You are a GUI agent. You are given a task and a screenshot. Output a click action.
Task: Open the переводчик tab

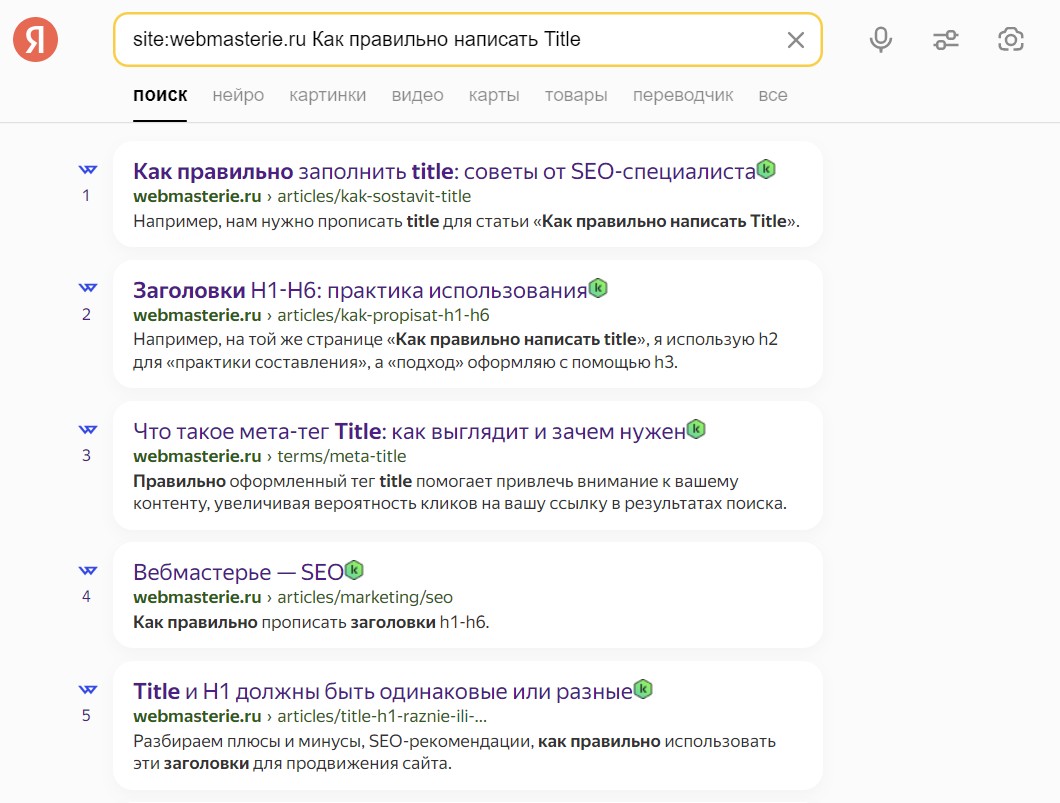(683, 96)
